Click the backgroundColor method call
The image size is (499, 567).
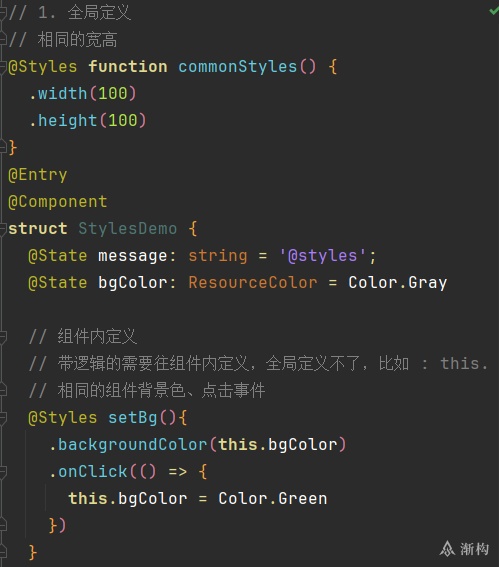coord(132,444)
